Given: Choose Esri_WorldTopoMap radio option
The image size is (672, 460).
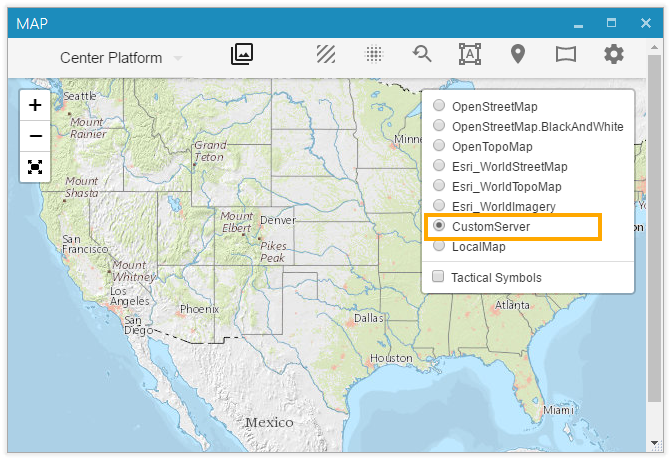Looking at the screenshot, I should [439, 185].
